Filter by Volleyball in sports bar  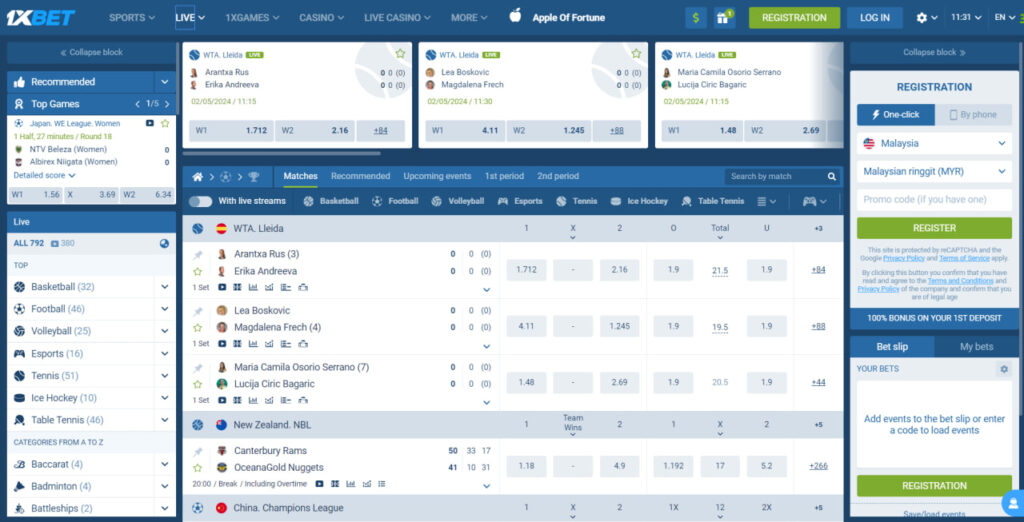tap(458, 201)
